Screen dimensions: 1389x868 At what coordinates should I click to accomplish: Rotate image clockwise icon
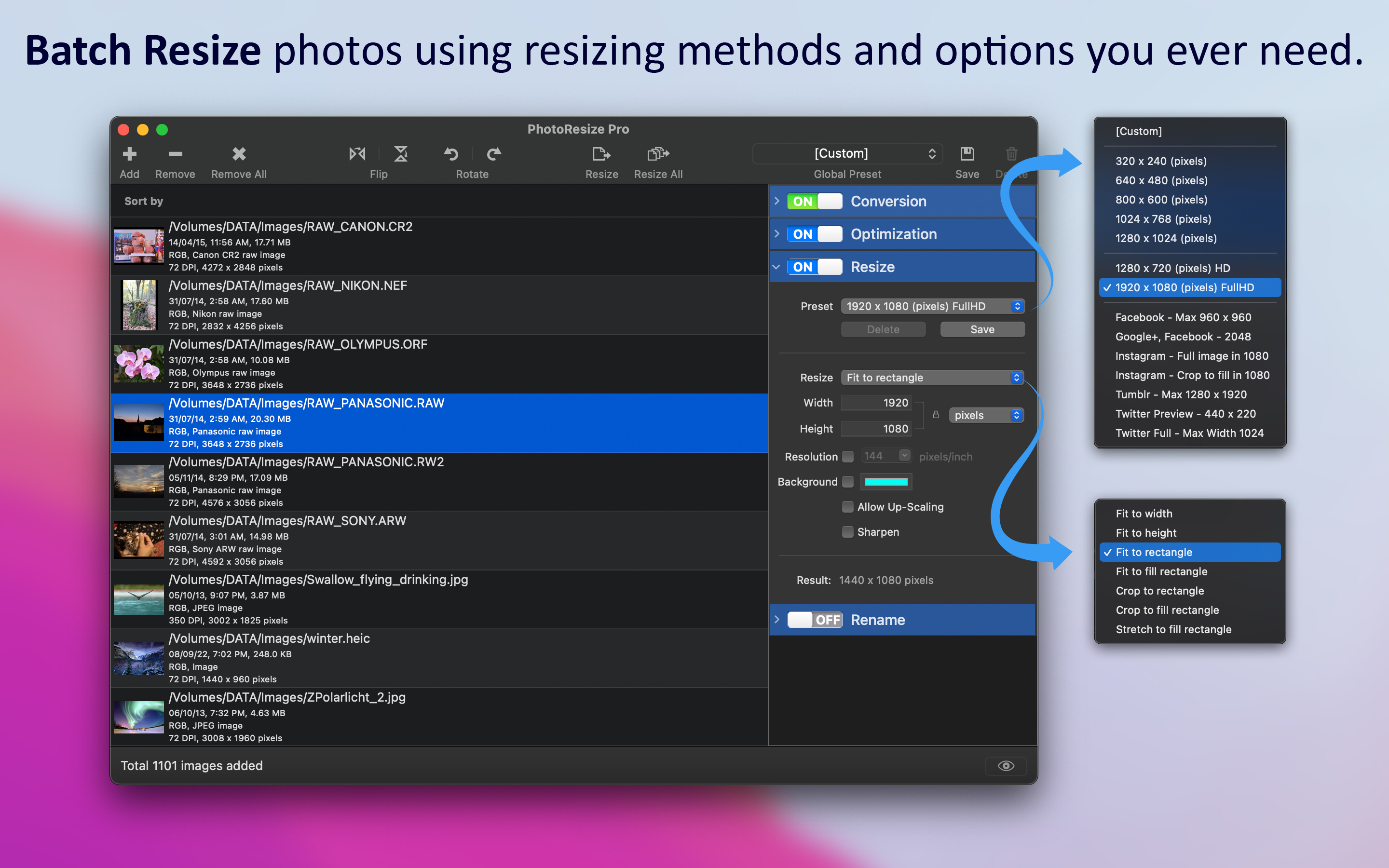[493, 154]
